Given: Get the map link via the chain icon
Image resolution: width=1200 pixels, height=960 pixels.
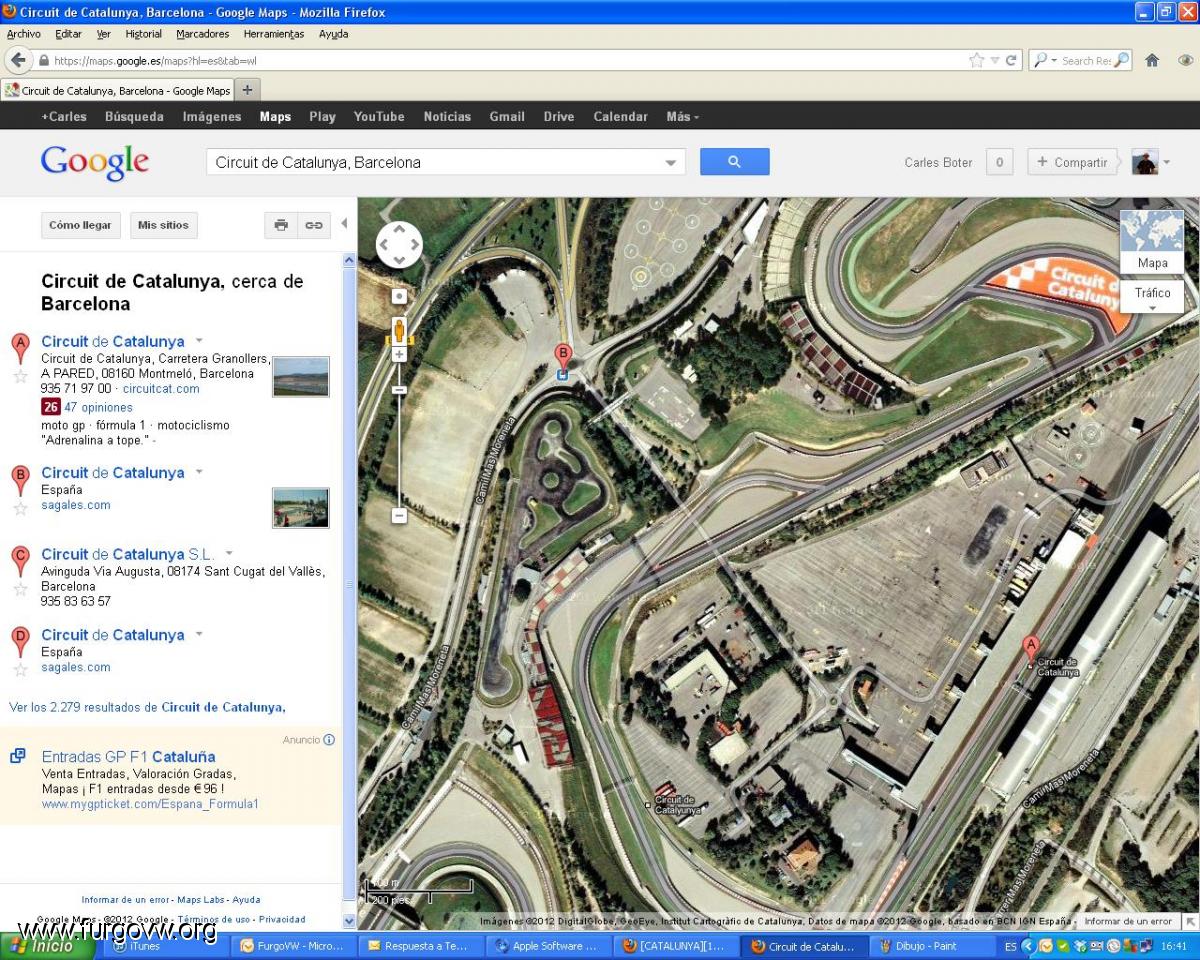Looking at the screenshot, I should point(313,225).
